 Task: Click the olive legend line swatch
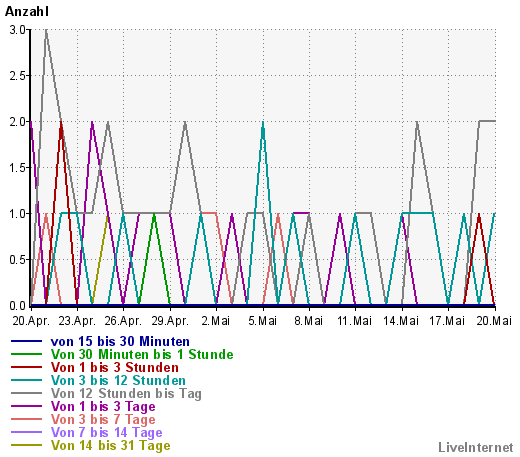point(26,445)
